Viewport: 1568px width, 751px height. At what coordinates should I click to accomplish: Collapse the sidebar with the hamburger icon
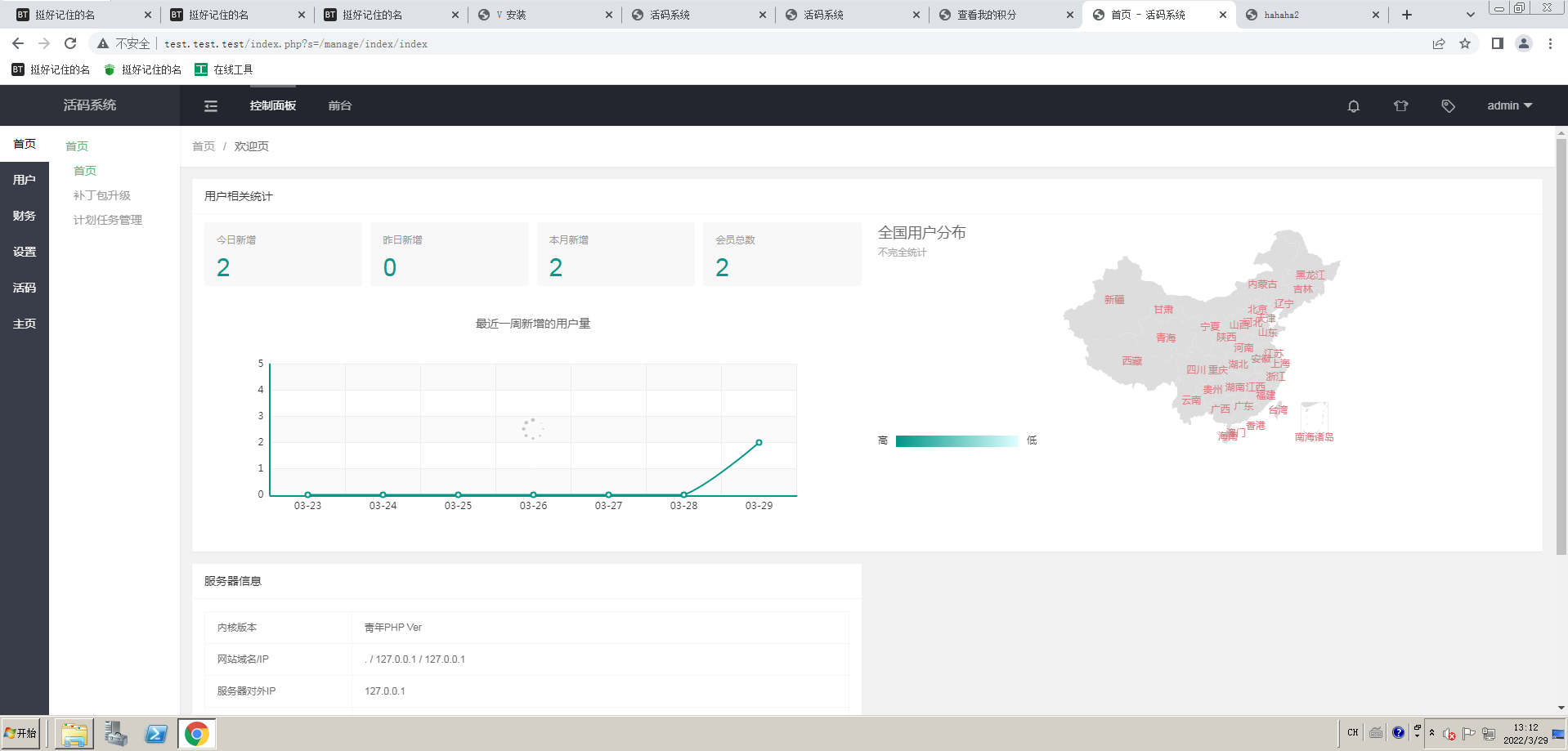(211, 105)
